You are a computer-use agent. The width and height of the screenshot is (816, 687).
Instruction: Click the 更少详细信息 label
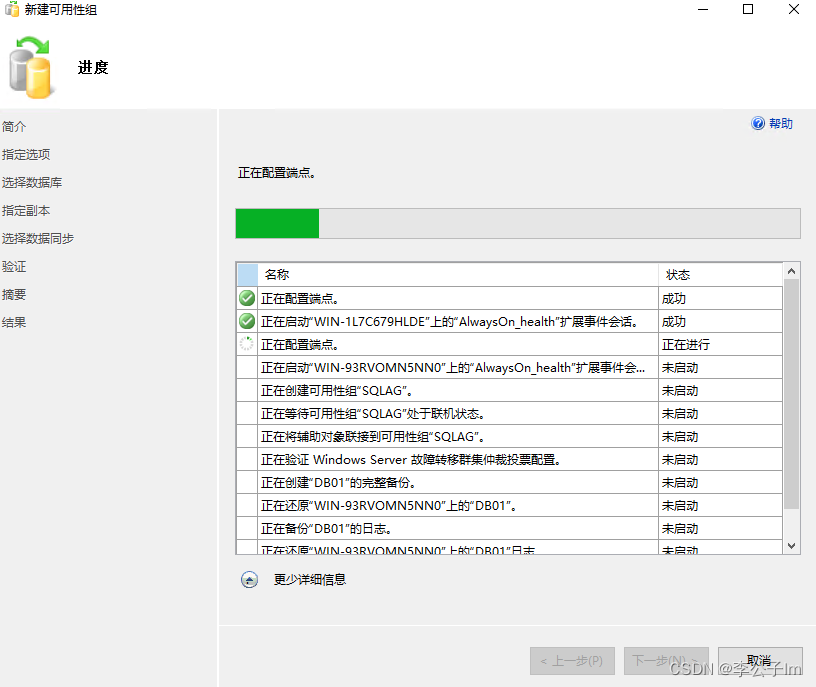[310, 579]
